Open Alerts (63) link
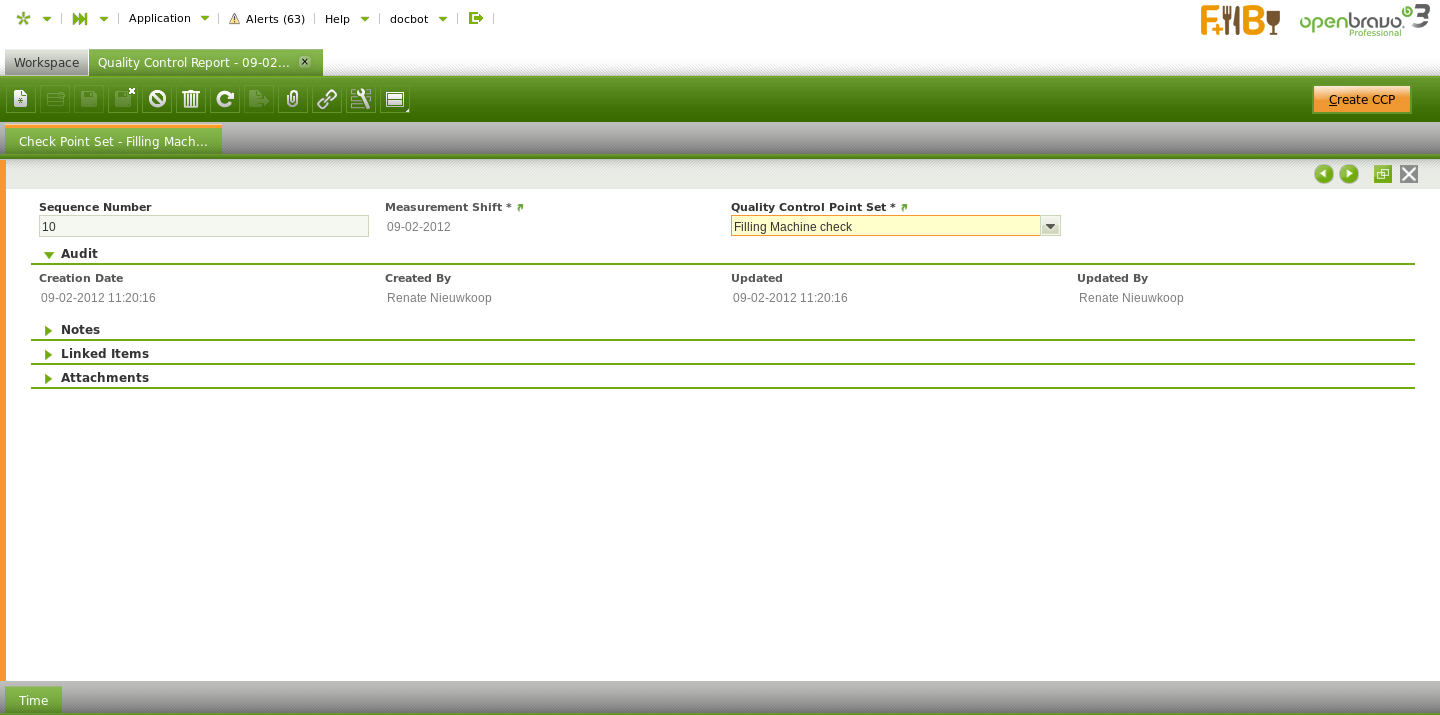The height and width of the screenshot is (715, 1440). click(267, 19)
